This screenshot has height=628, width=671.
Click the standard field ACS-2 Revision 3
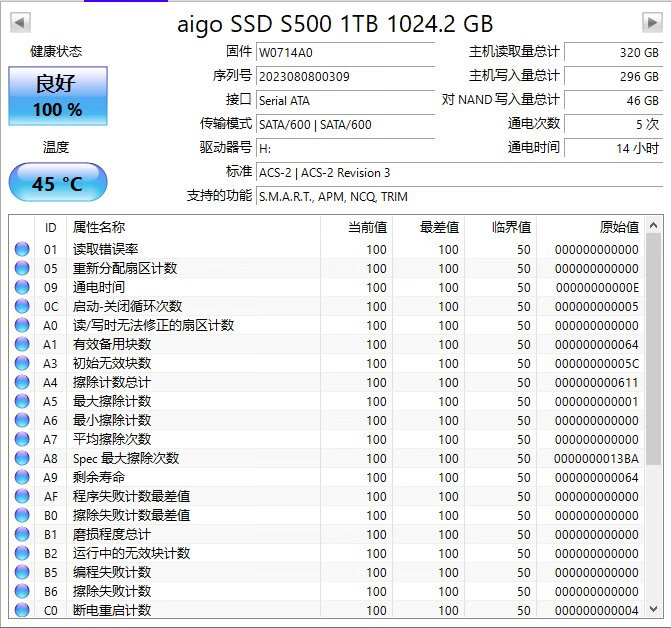click(x=459, y=172)
